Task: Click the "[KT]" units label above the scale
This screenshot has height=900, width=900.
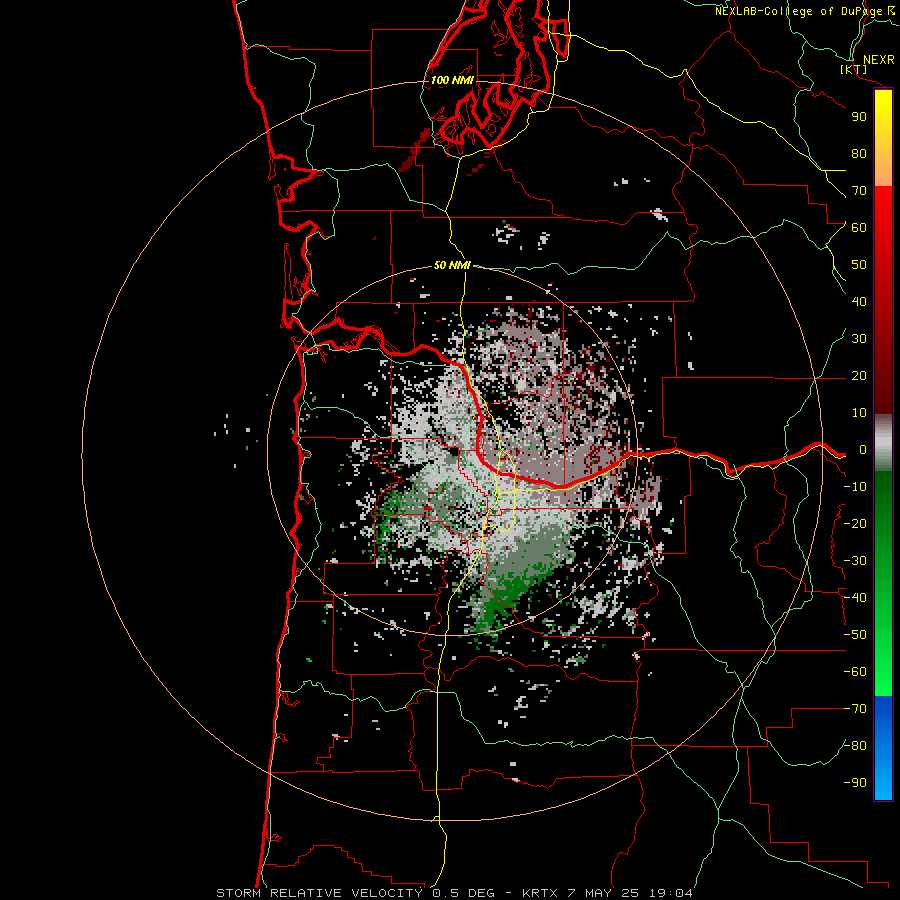Action: coord(853,69)
